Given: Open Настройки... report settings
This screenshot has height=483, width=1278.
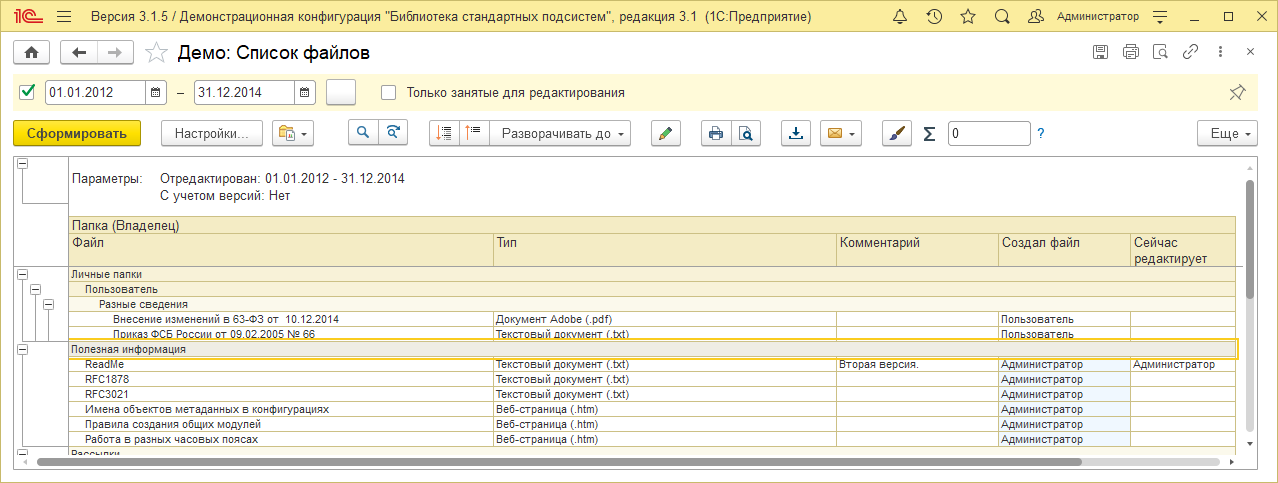Looking at the screenshot, I should 211,133.
